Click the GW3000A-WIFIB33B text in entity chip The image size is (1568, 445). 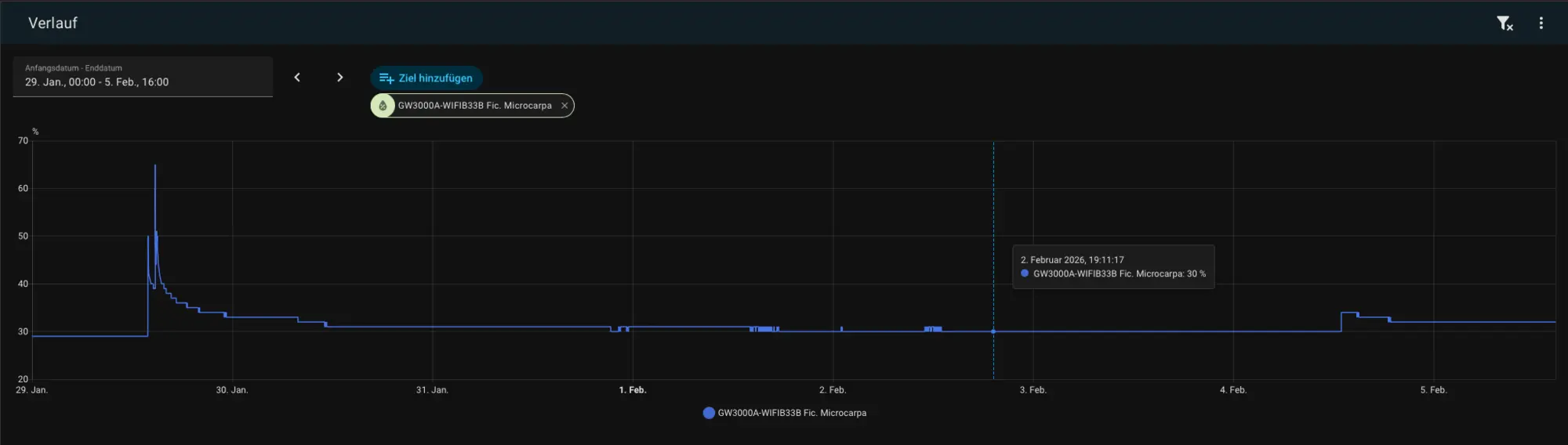click(x=474, y=106)
